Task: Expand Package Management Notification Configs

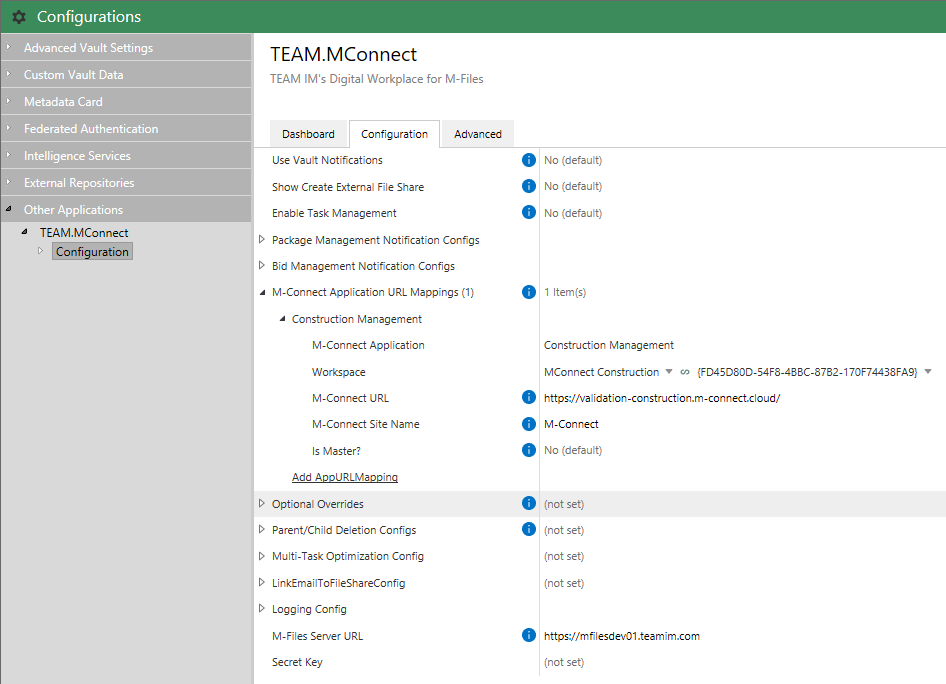Action: coord(262,240)
